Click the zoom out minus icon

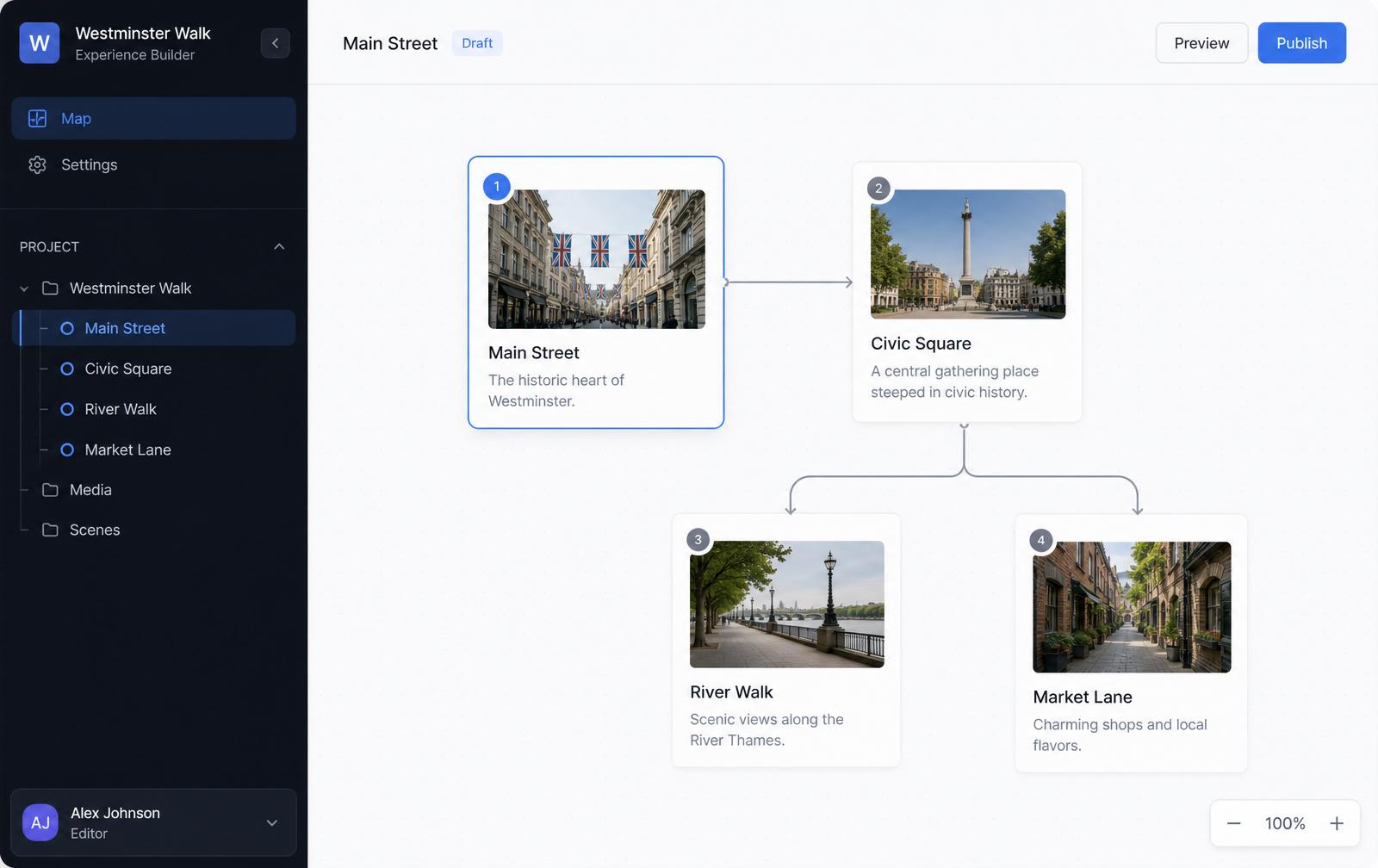coord(1233,823)
